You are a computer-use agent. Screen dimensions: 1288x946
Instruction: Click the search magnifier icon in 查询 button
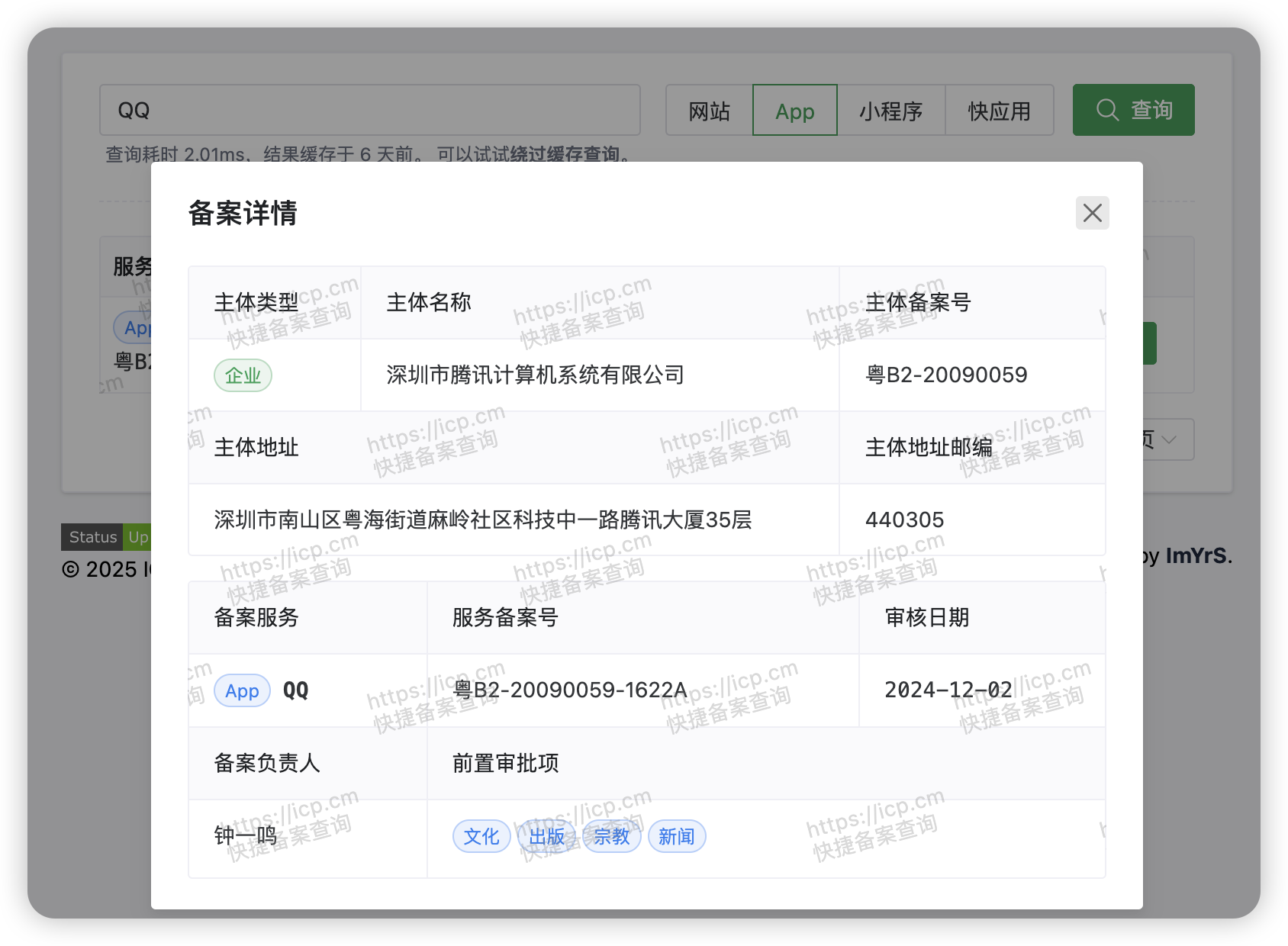click(x=1107, y=110)
